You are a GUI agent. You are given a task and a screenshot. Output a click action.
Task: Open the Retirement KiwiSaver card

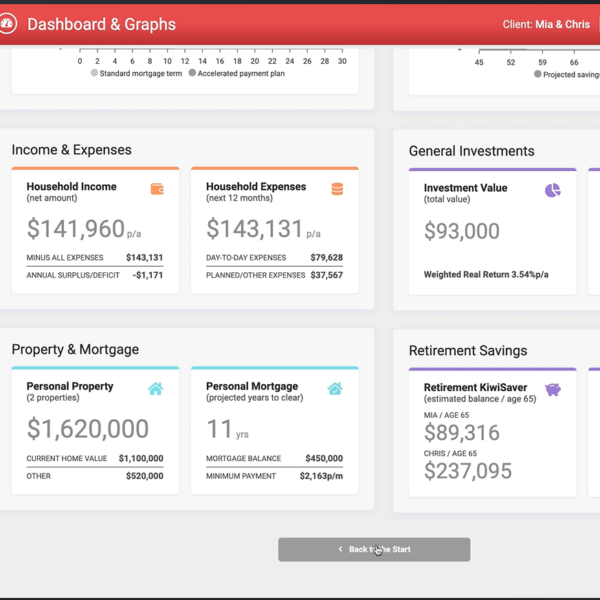coord(492,433)
